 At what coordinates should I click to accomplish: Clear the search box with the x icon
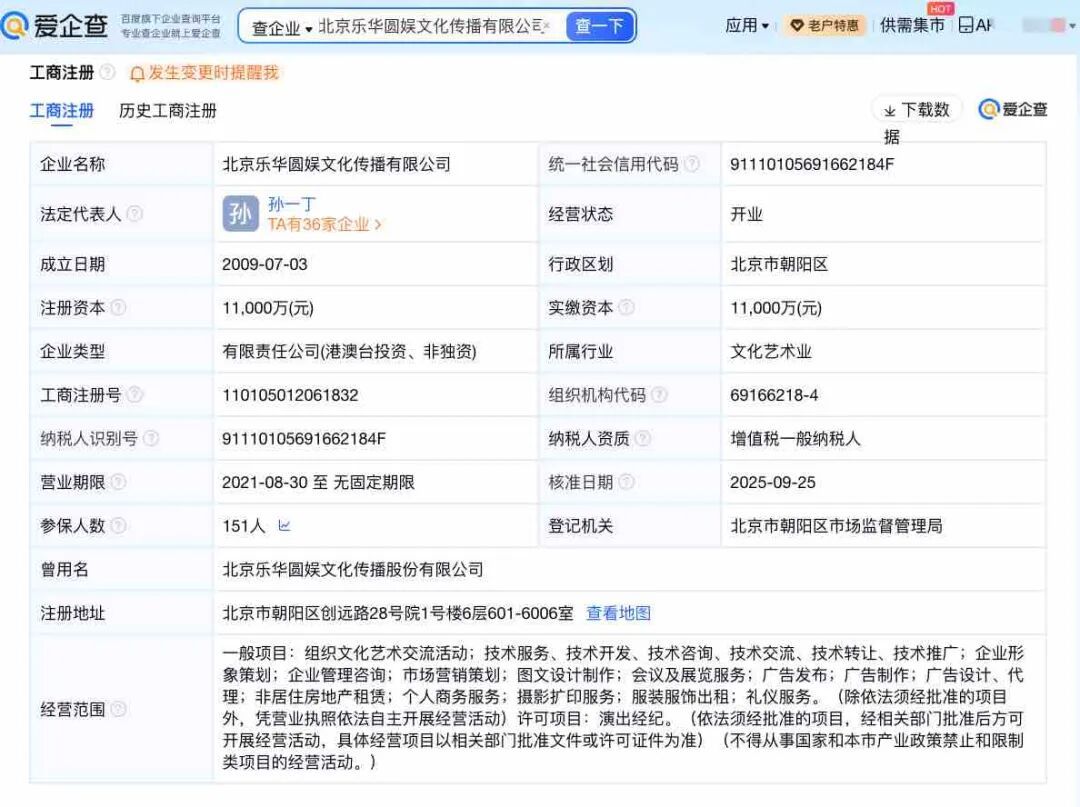click(547, 26)
